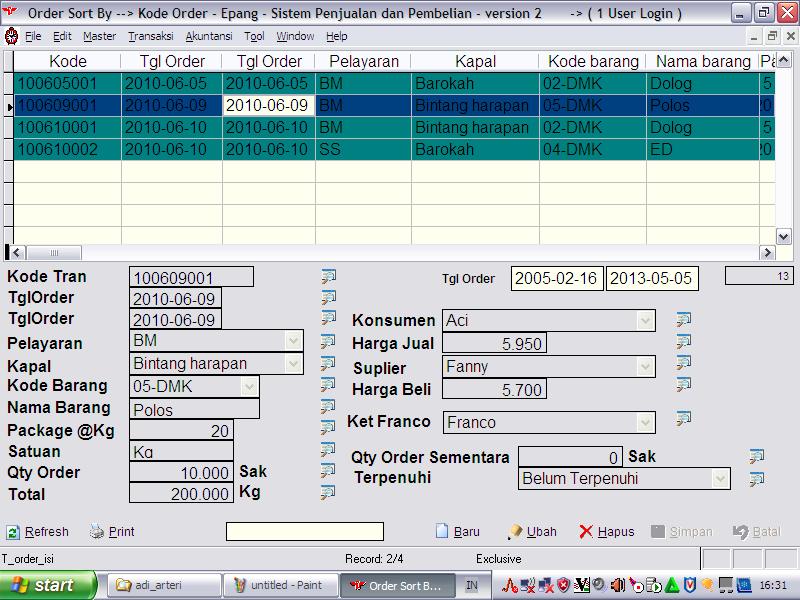Click the Baru button
The width and height of the screenshot is (800, 600).
point(458,532)
